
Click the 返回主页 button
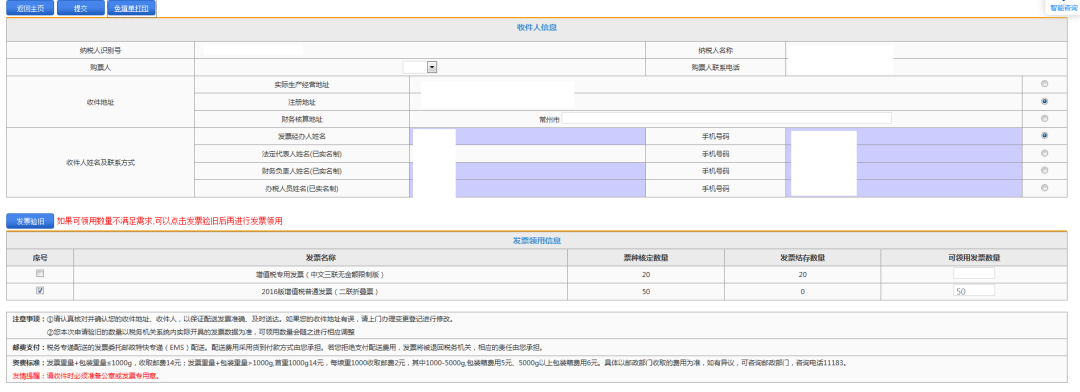point(30,9)
